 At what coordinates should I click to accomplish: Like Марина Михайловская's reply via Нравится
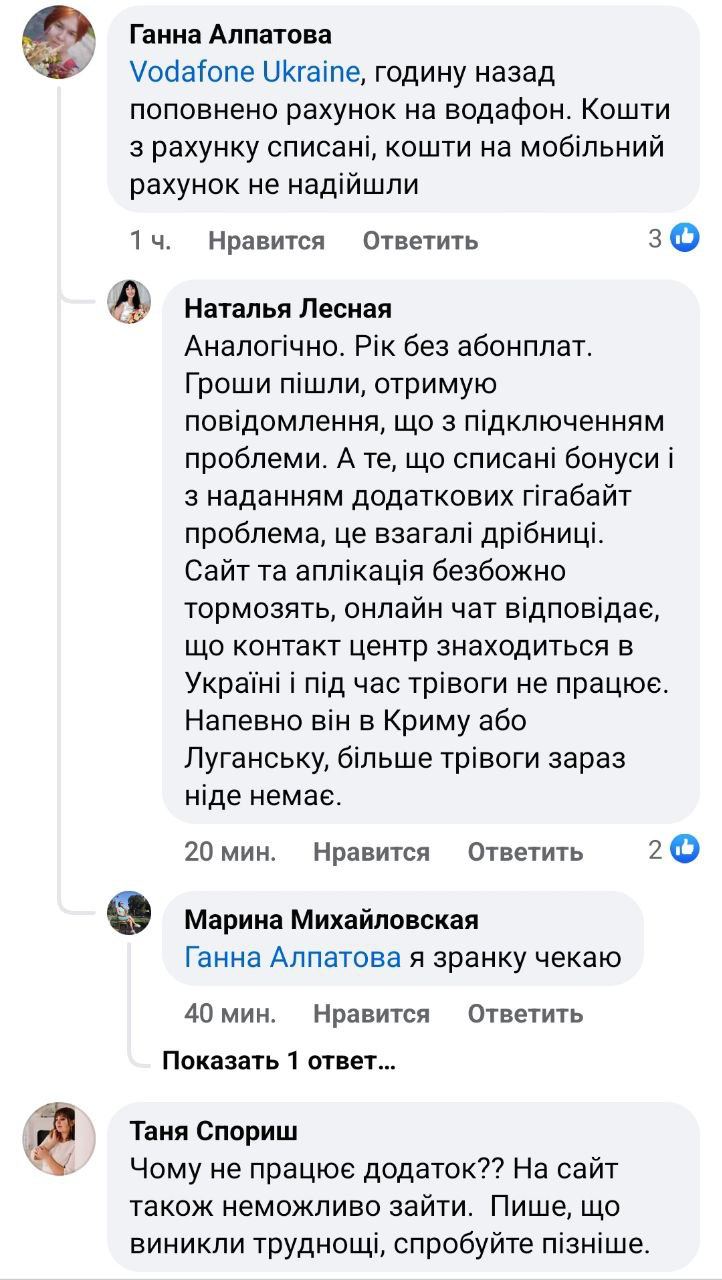point(371,1013)
